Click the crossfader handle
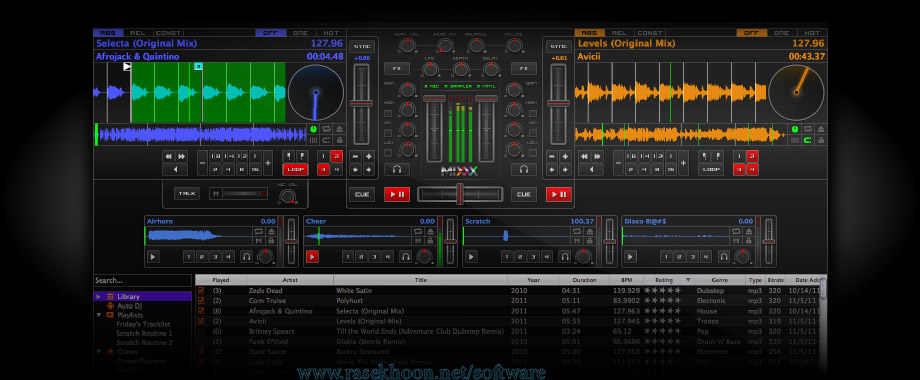Image resolution: width=920 pixels, height=380 pixels. (x=460, y=194)
